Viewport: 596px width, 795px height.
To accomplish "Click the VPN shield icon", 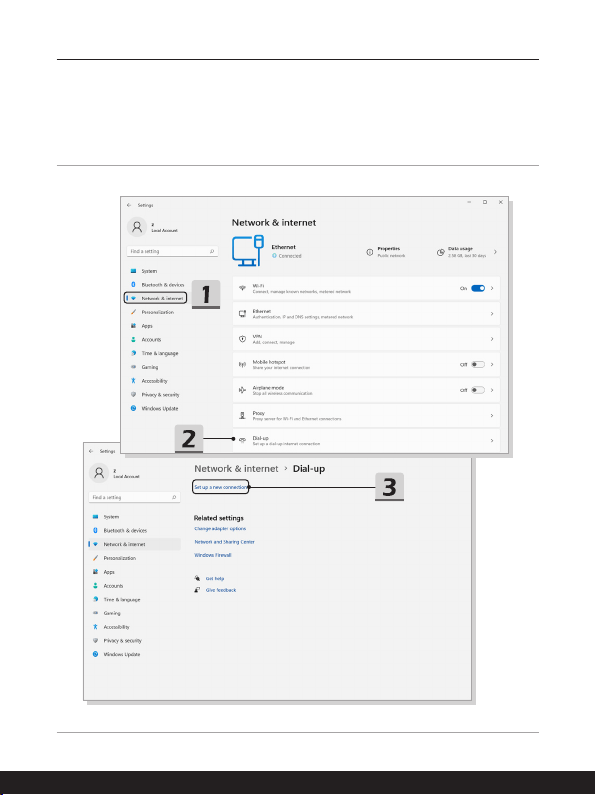I will [x=242, y=339].
